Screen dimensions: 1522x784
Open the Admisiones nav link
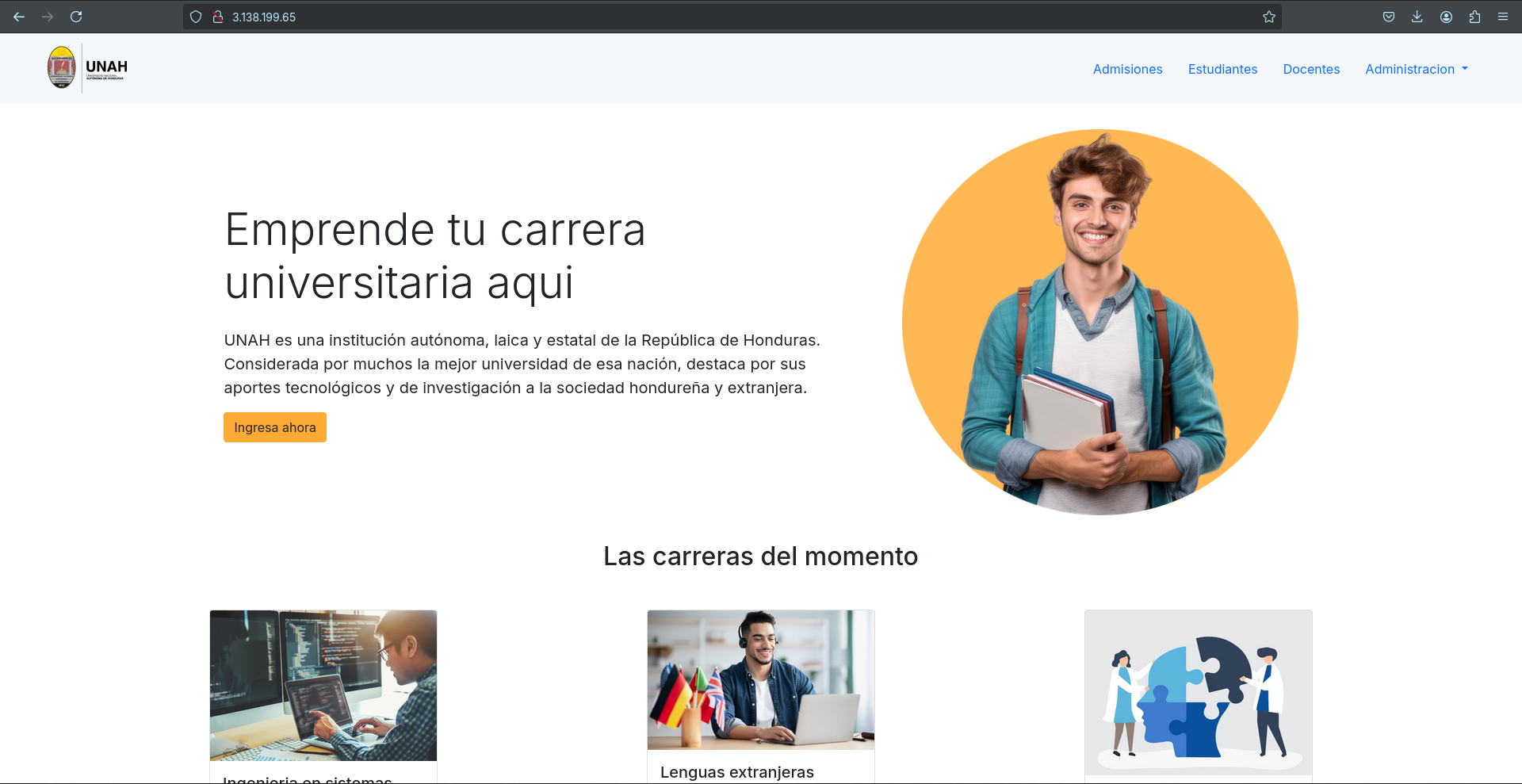[x=1127, y=69]
